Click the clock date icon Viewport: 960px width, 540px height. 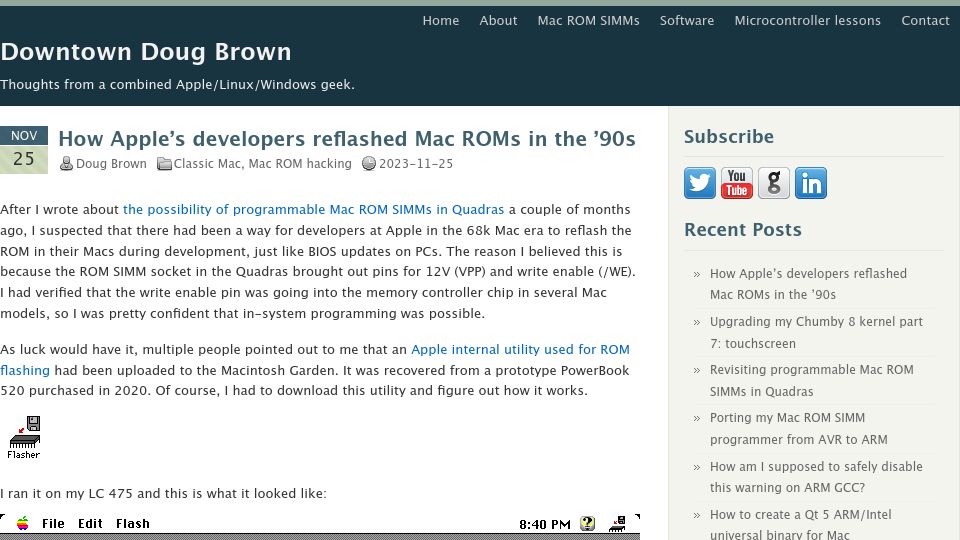tap(369, 163)
